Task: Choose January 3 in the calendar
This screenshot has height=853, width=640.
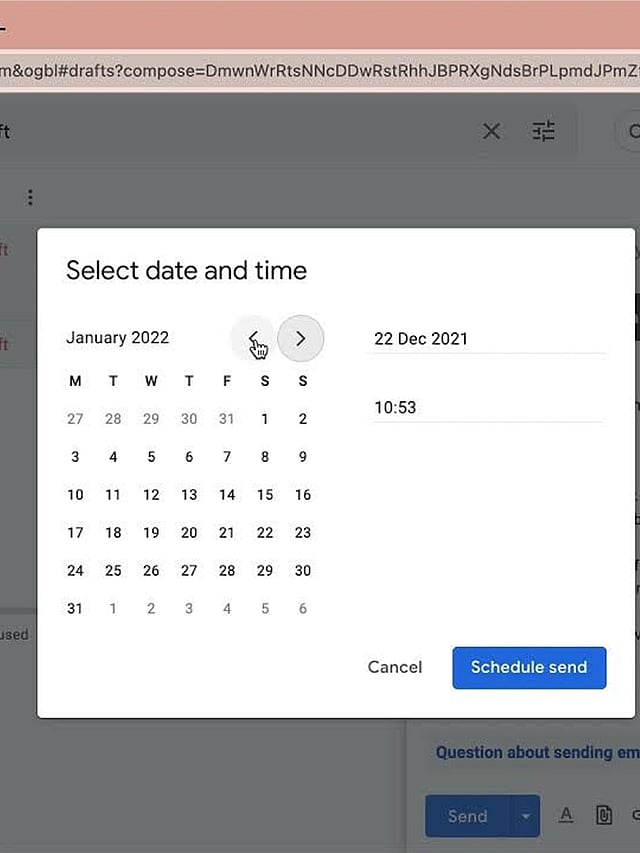Action: pos(75,457)
